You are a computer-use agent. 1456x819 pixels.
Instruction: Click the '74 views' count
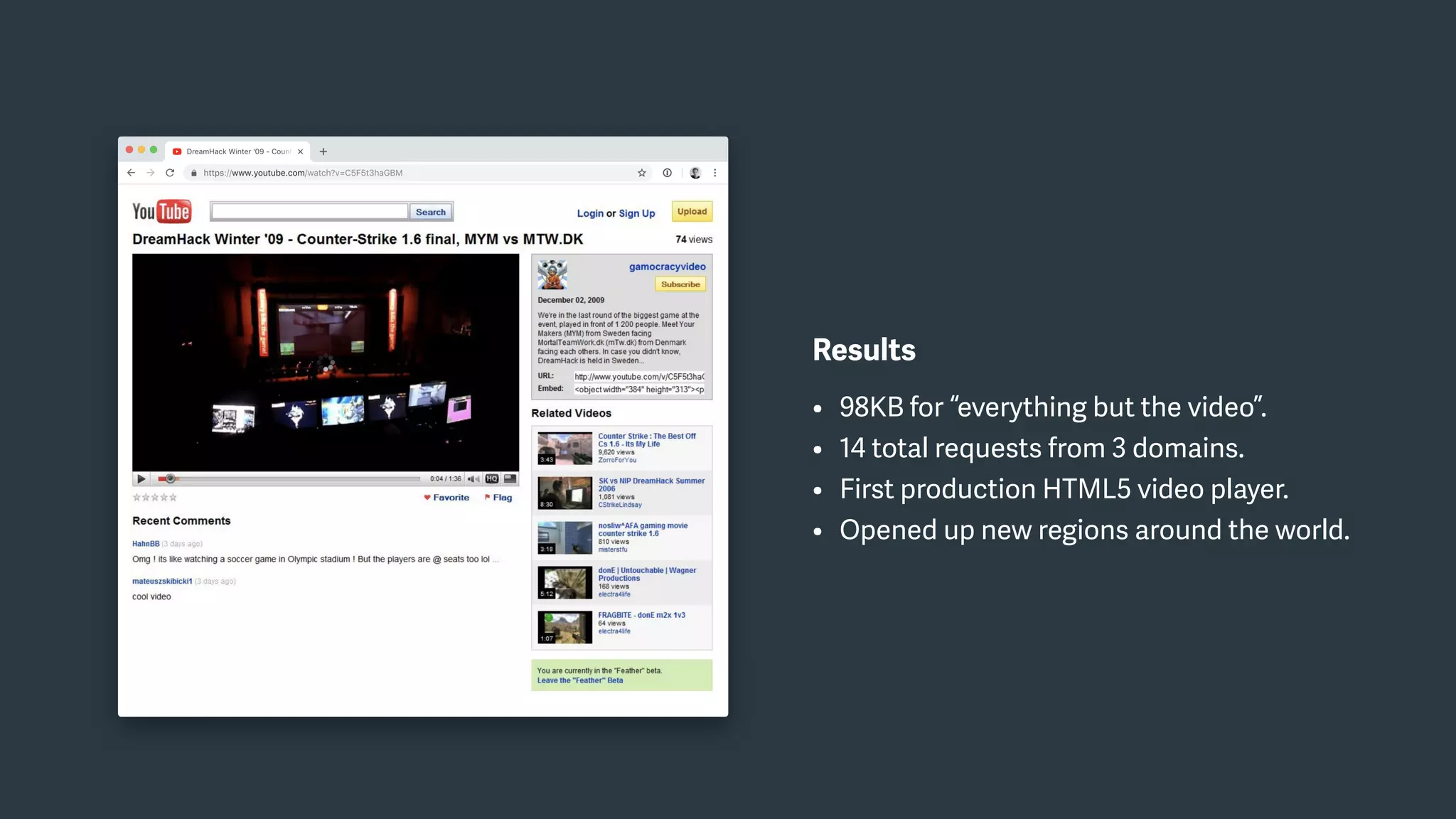(694, 240)
